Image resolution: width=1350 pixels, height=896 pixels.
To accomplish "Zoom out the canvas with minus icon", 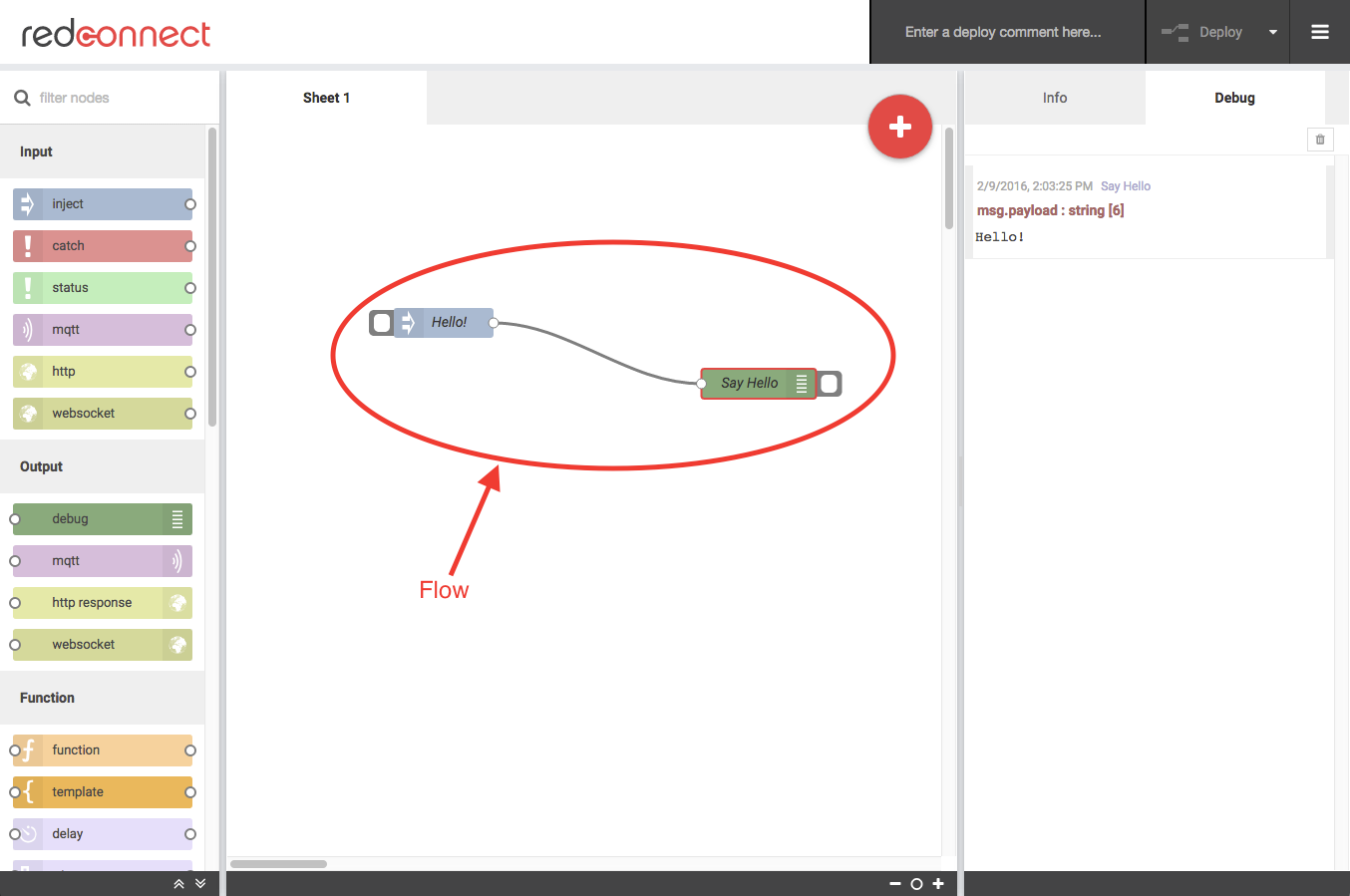I will point(894,884).
